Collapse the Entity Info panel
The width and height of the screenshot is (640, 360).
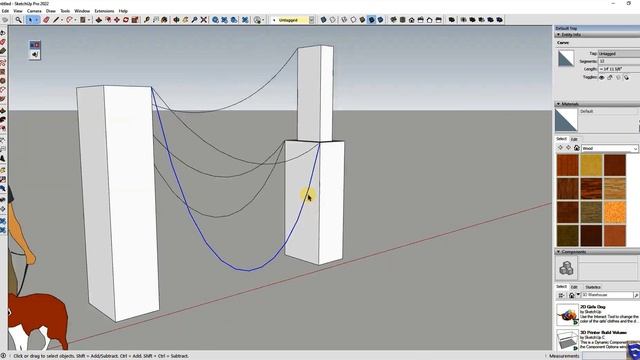[558, 35]
